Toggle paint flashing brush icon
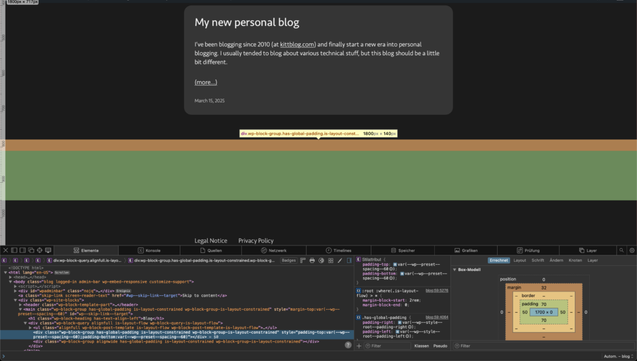The image size is (637, 361). click(x=340, y=260)
